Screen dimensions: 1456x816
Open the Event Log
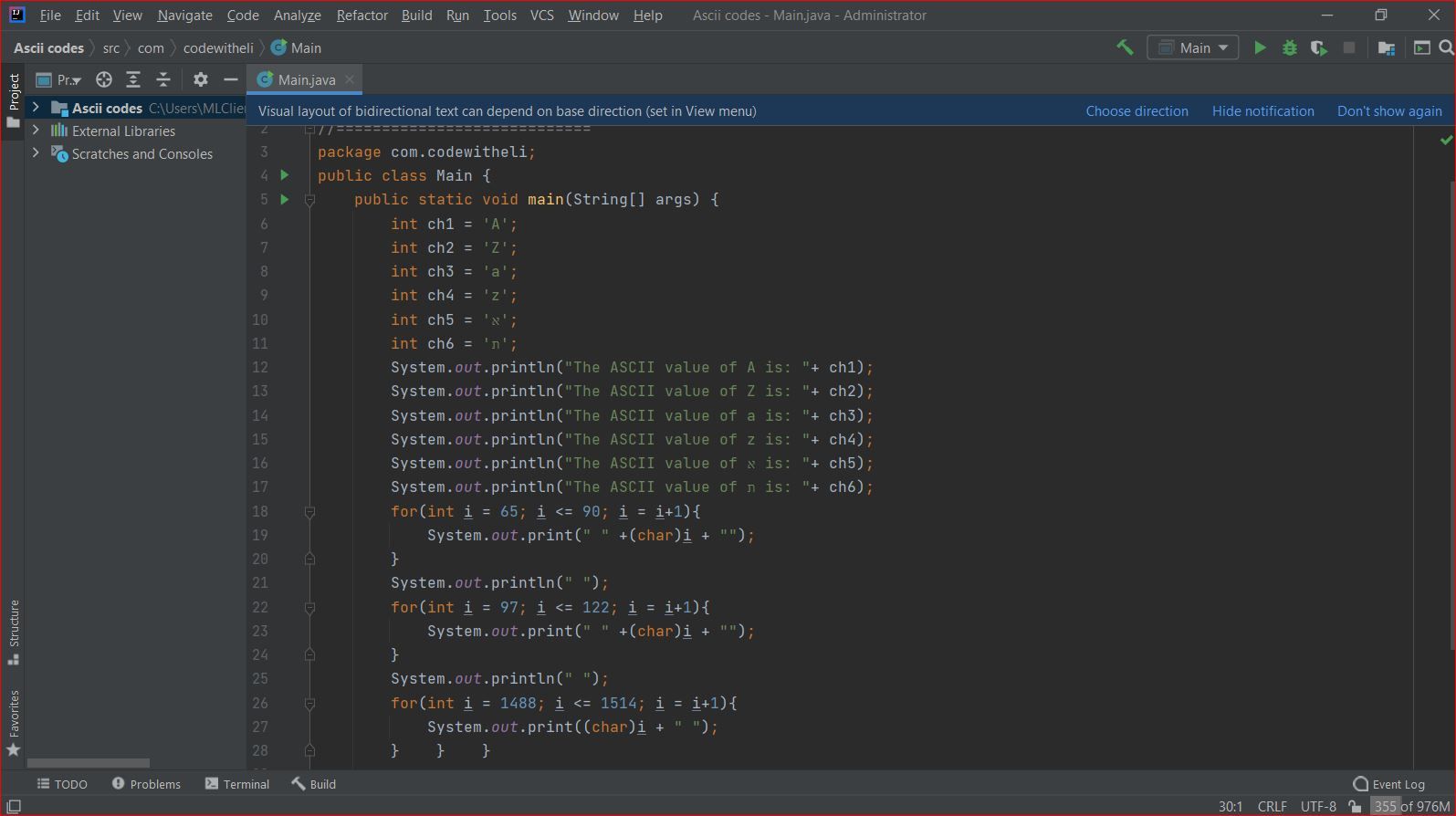pos(1388,784)
